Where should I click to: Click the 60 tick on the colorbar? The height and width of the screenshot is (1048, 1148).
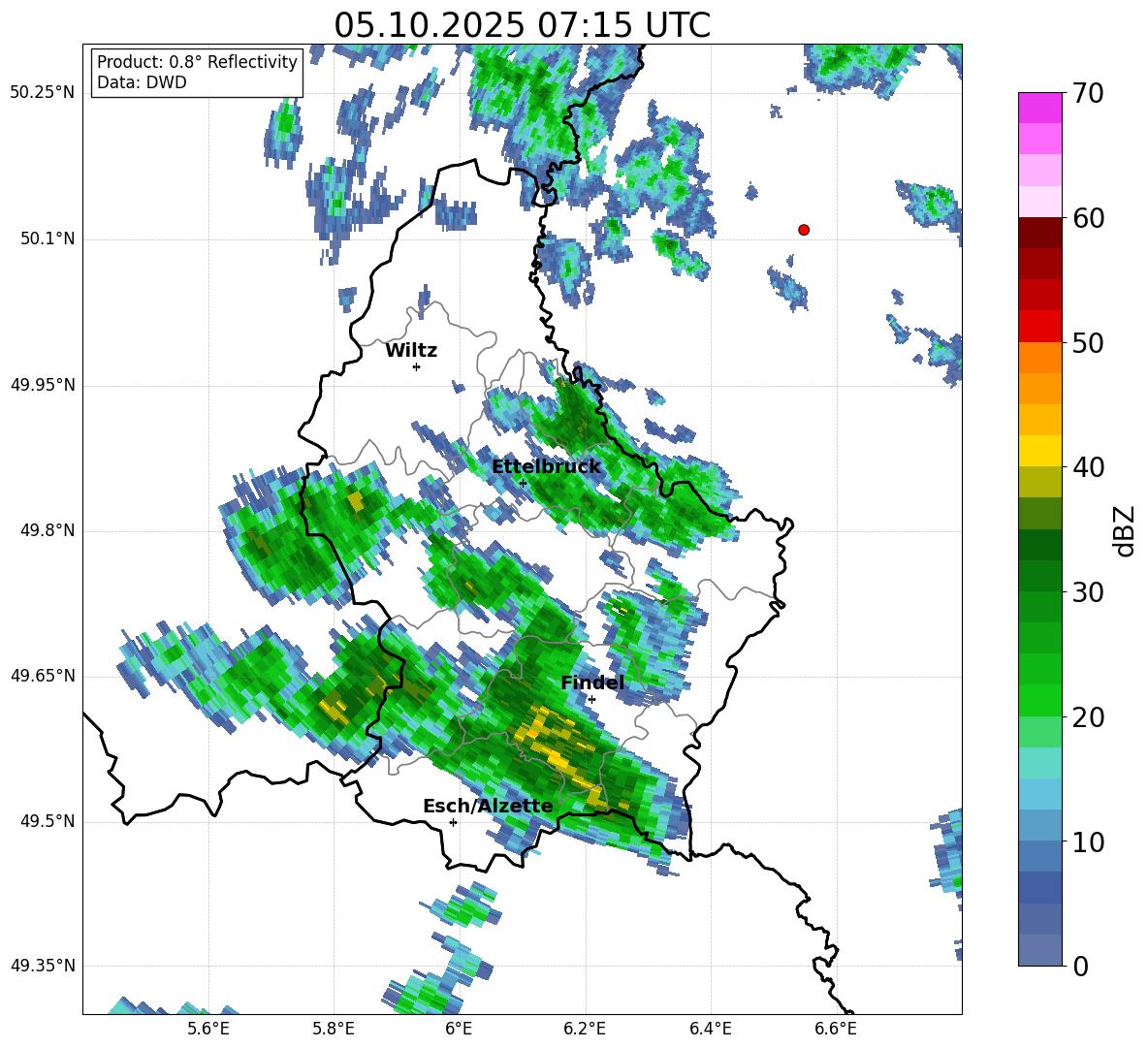click(1088, 218)
